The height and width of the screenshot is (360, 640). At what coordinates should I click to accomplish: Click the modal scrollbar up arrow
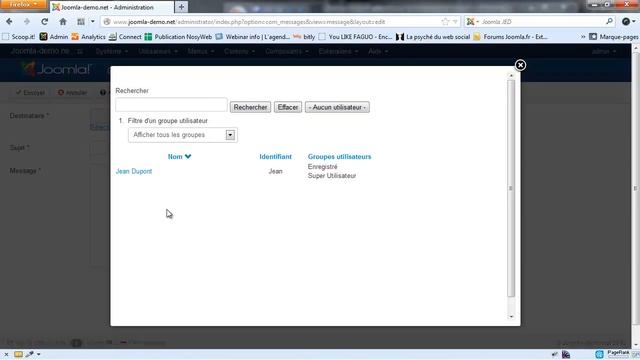[x=511, y=76]
